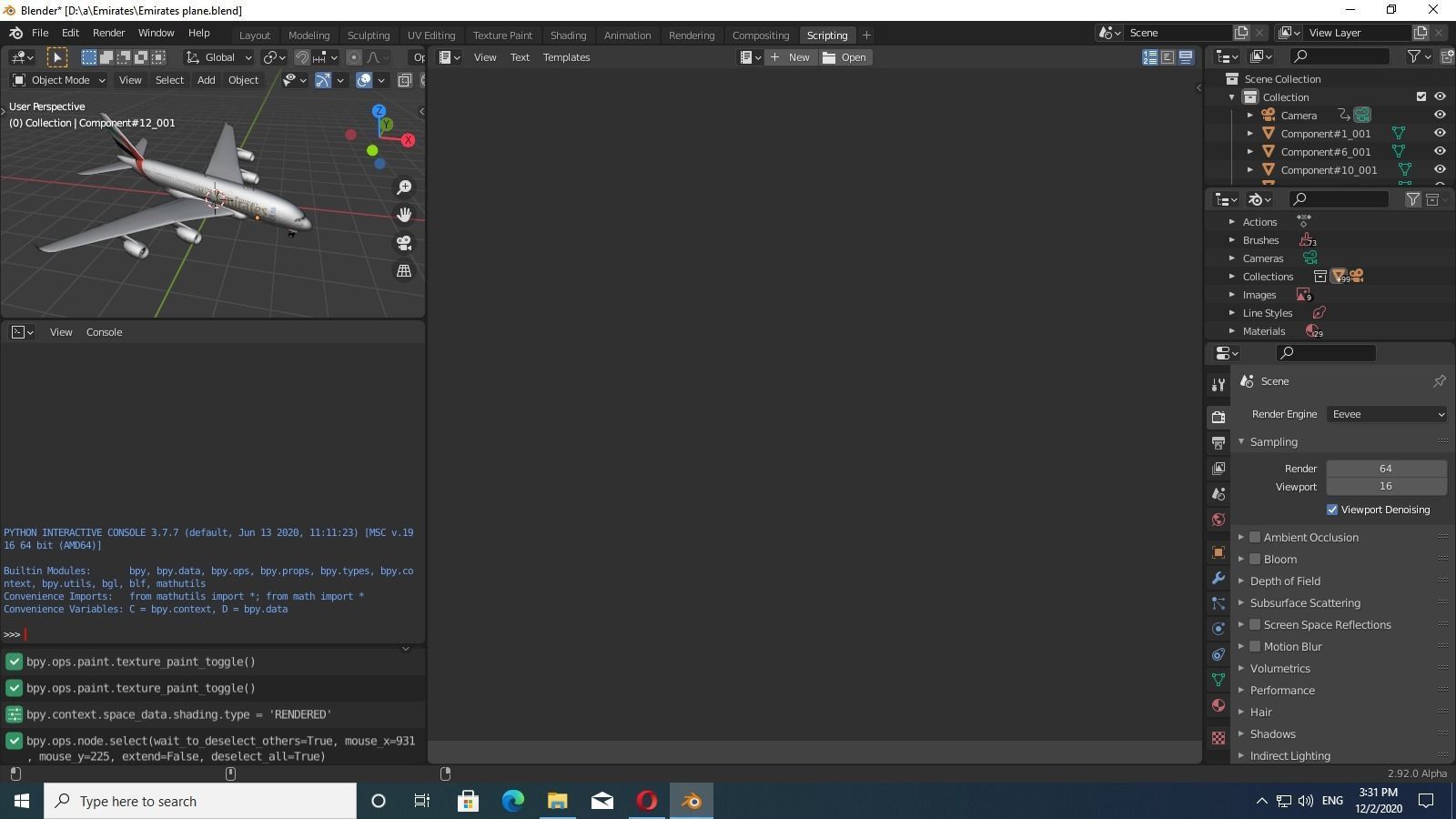Screen dimensions: 1456x819
Task: Click Open in the text editor
Action: (845, 57)
